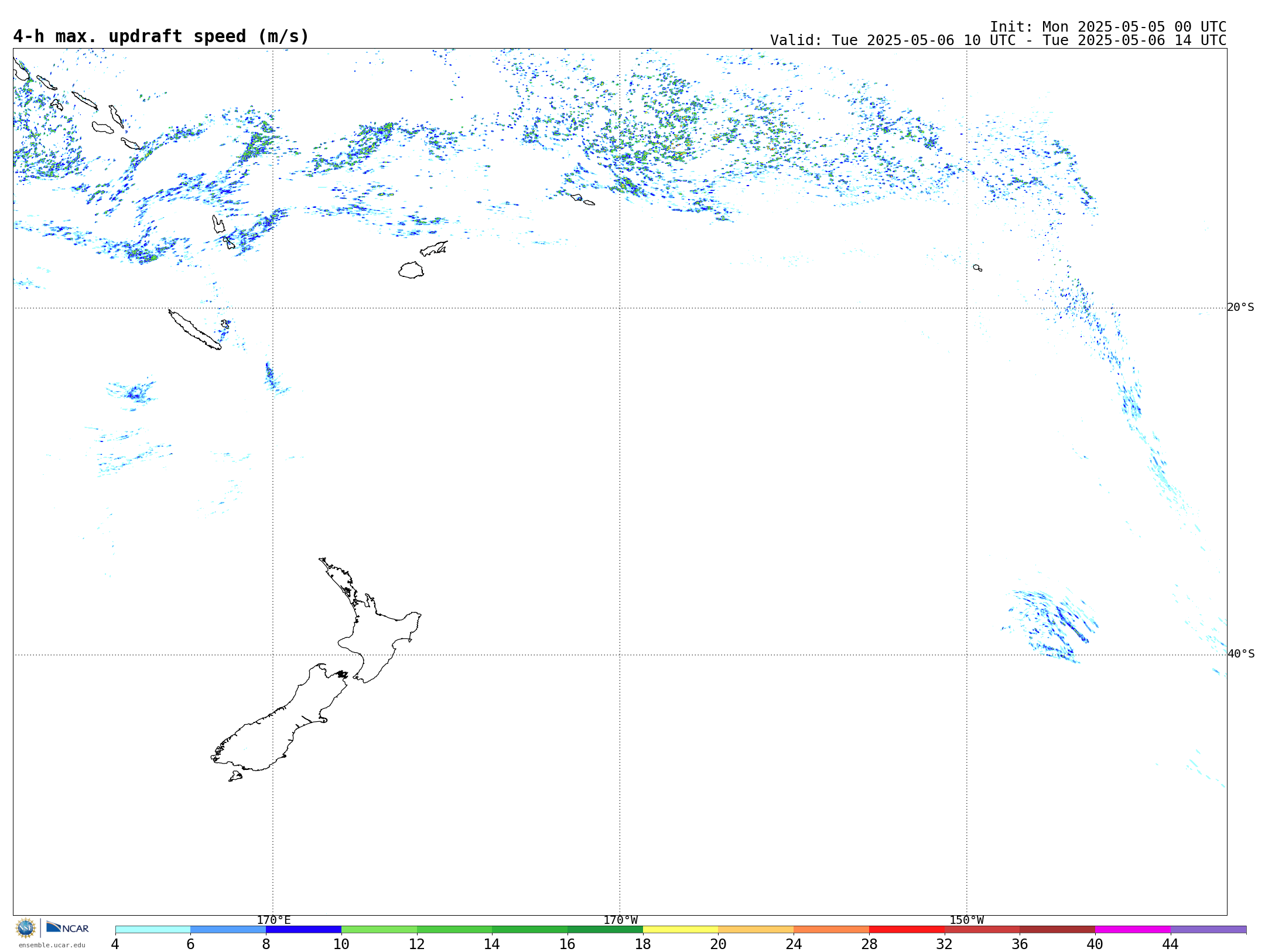Click the 170°E longitude label
This screenshot has height=952, width=1265.
click(273, 920)
